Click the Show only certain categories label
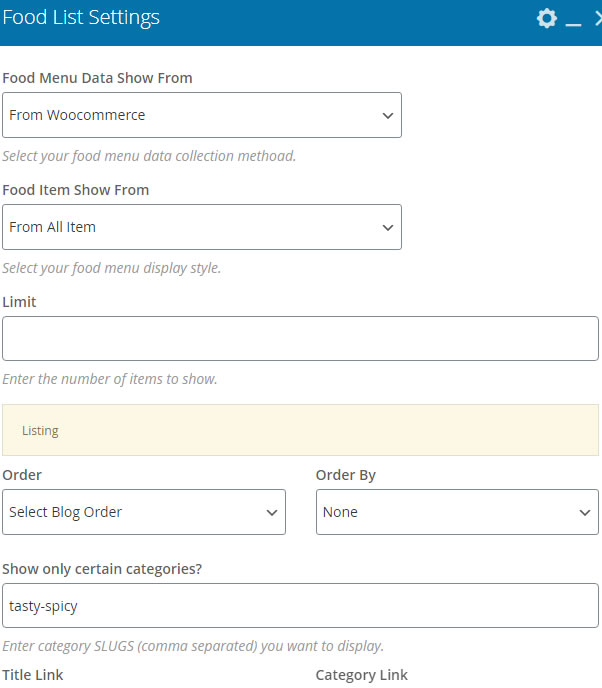This screenshot has width=602, height=688. point(102,569)
